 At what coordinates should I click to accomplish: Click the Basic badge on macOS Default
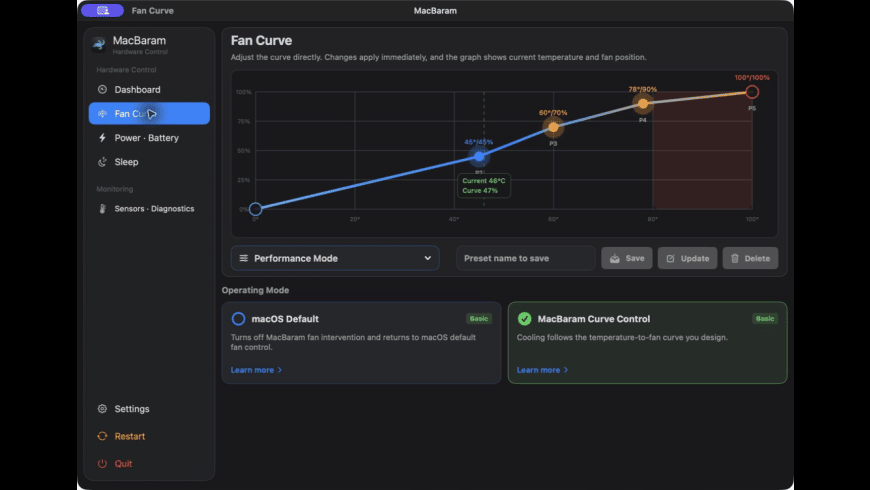[x=479, y=319]
